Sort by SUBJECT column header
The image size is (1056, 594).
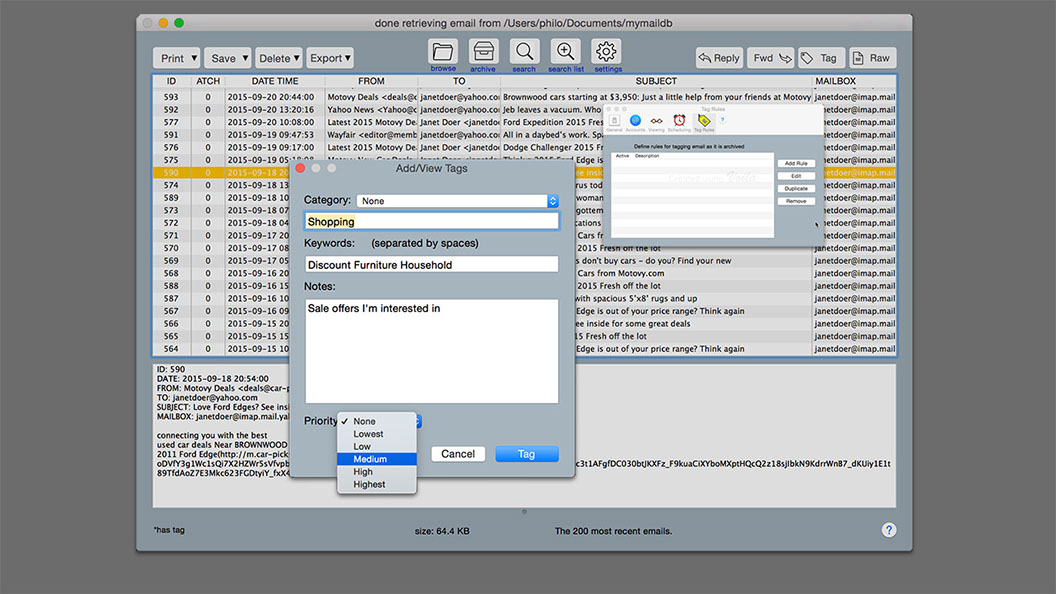656,81
